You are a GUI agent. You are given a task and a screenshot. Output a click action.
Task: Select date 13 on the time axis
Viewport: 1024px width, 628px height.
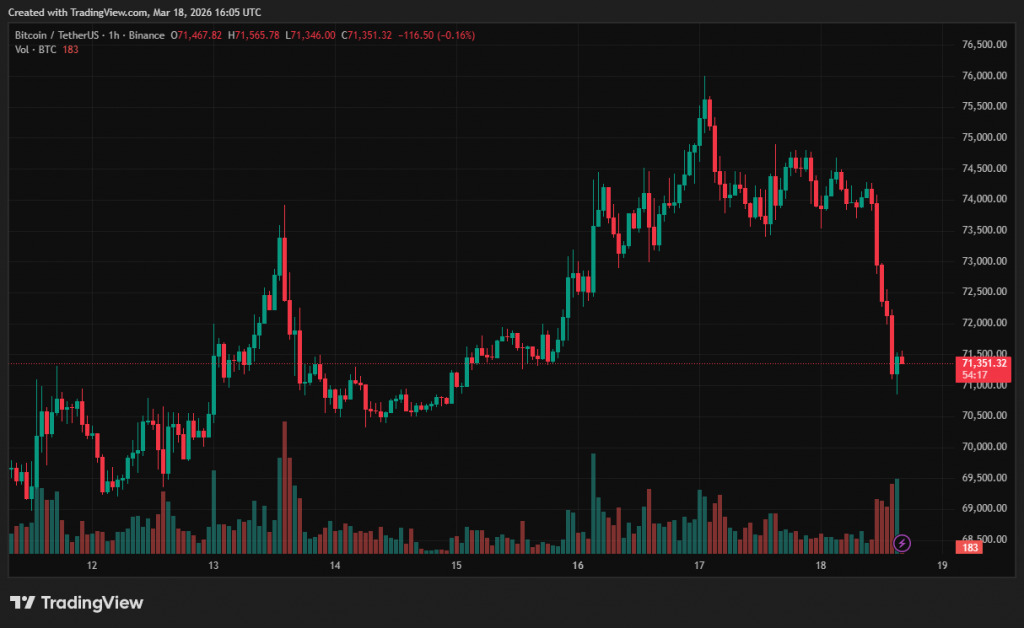click(x=213, y=566)
